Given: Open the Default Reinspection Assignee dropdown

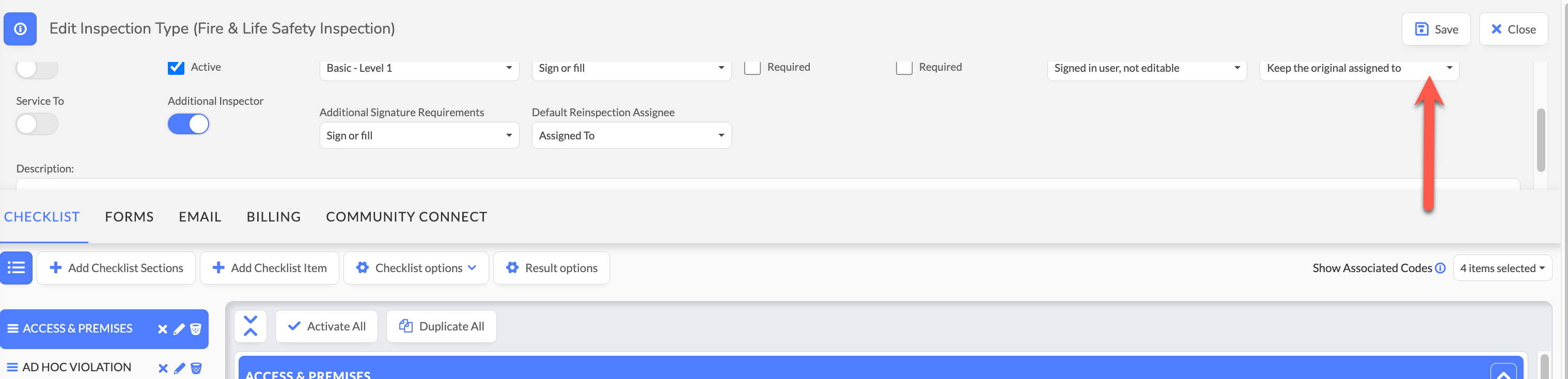Looking at the screenshot, I should [x=631, y=136].
